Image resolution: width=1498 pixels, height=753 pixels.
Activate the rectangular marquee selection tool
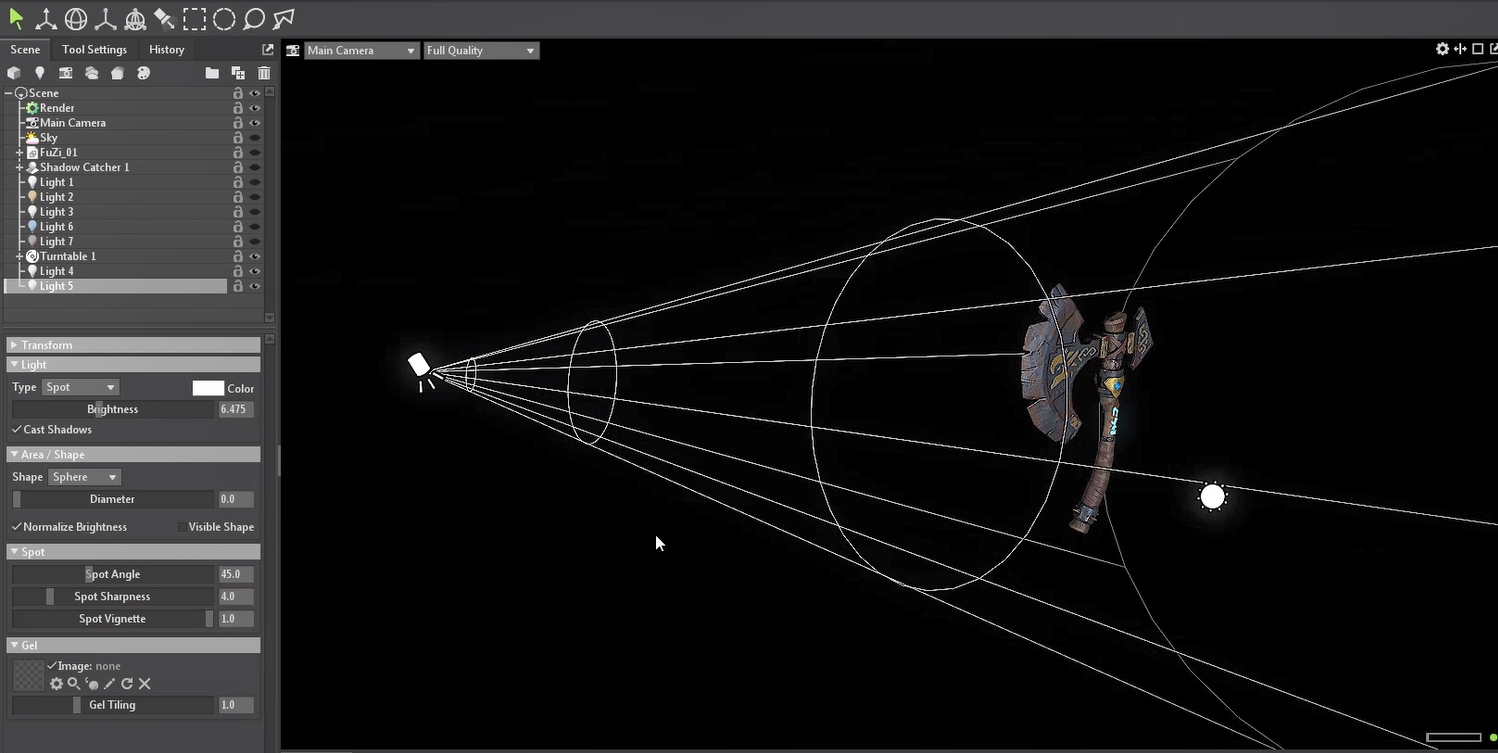point(194,18)
